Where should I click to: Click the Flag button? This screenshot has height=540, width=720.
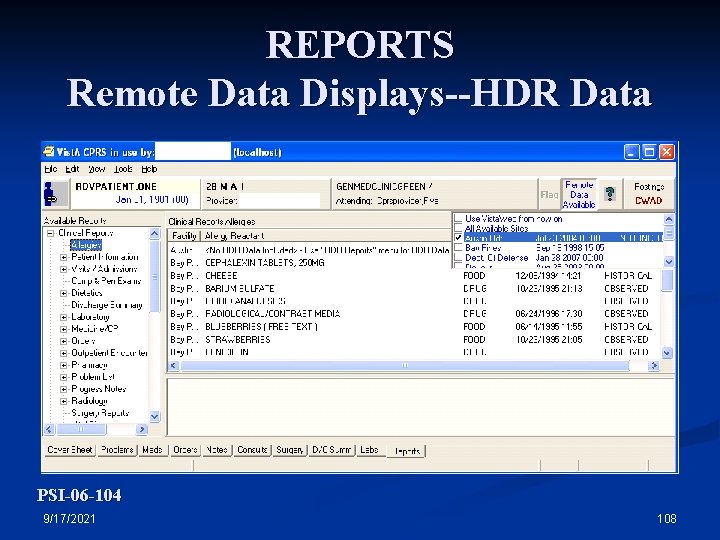click(x=549, y=194)
